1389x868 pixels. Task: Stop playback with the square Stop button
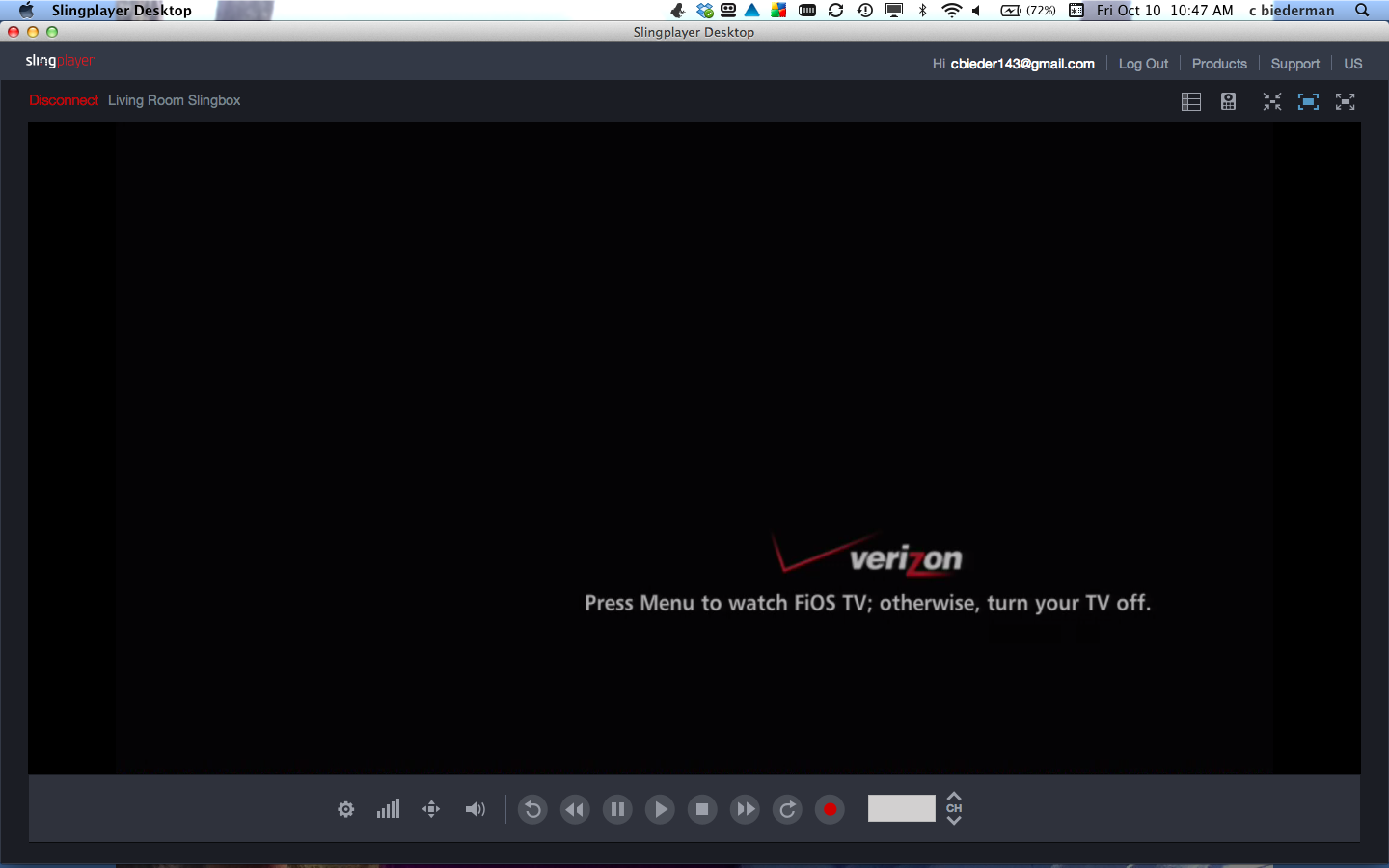click(x=702, y=809)
